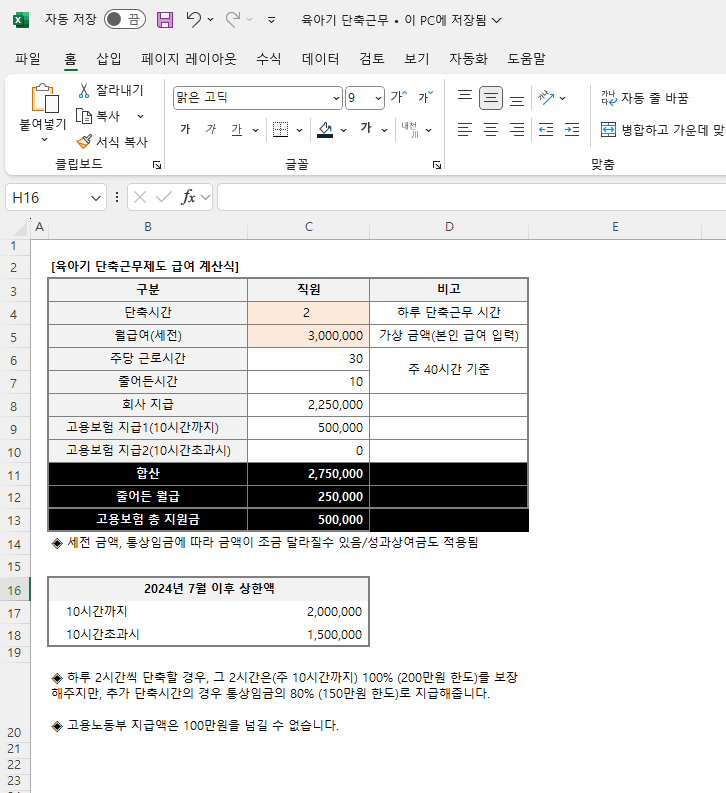
Task: Click the Undo arrow icon
Action: pyautogui.click(x=193, y=20)
